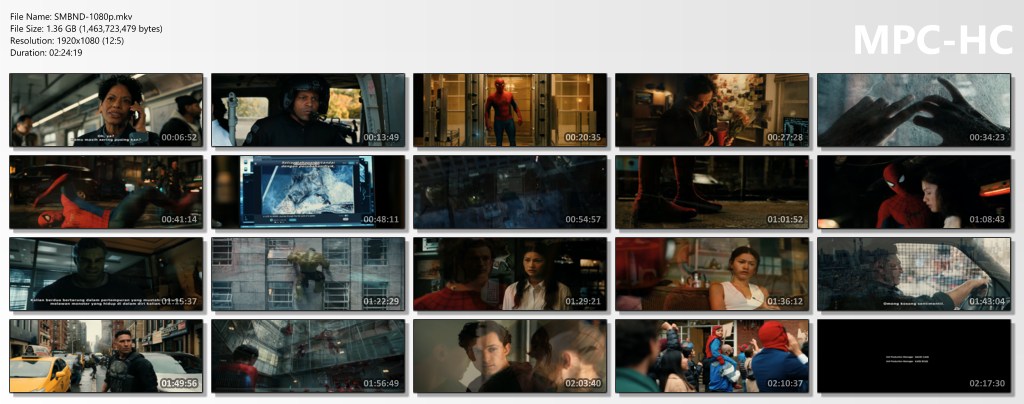Select the black credits thumbnail 02:17:30
Image resolution: width=1024 pixels, height=404 pixels.
point(914,356)
